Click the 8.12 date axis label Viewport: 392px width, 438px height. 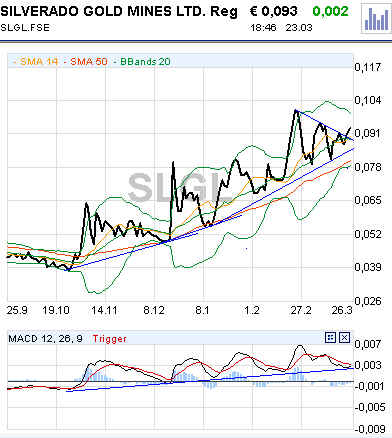tap(154, 310)
